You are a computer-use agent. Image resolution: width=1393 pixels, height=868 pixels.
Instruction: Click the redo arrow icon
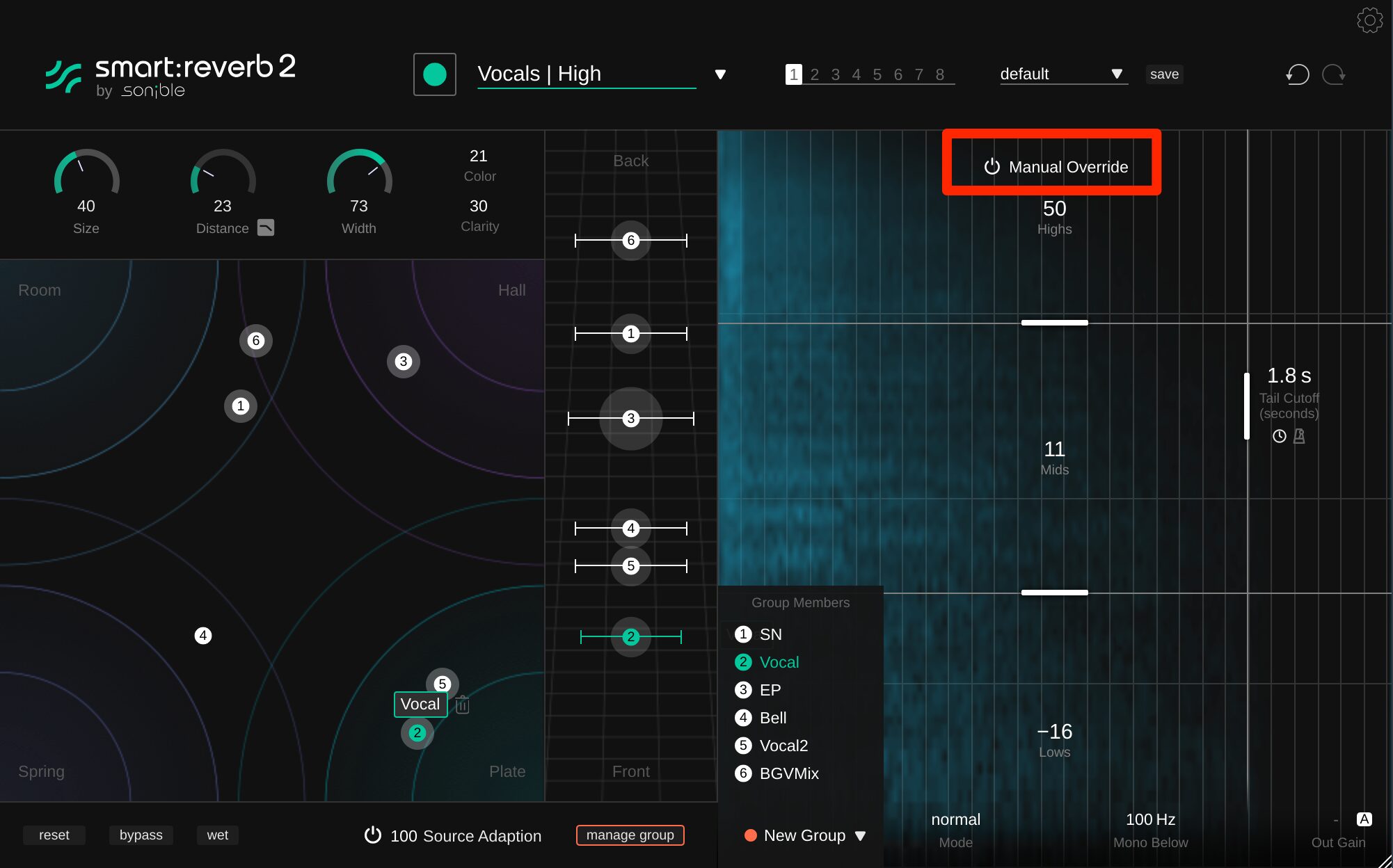coord(1334,74)
